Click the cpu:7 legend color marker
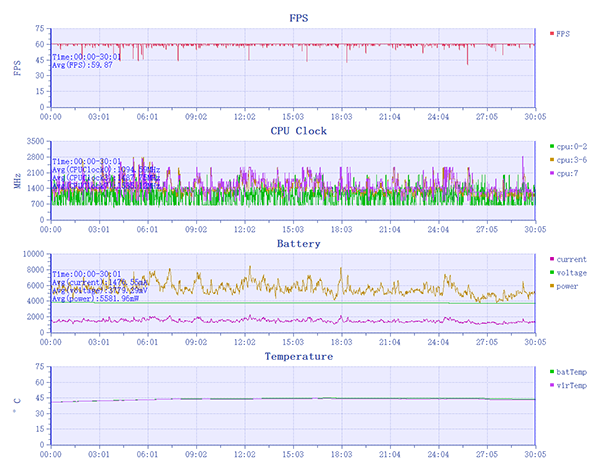Screen dimensions: 600x470 tap(552, 173)
